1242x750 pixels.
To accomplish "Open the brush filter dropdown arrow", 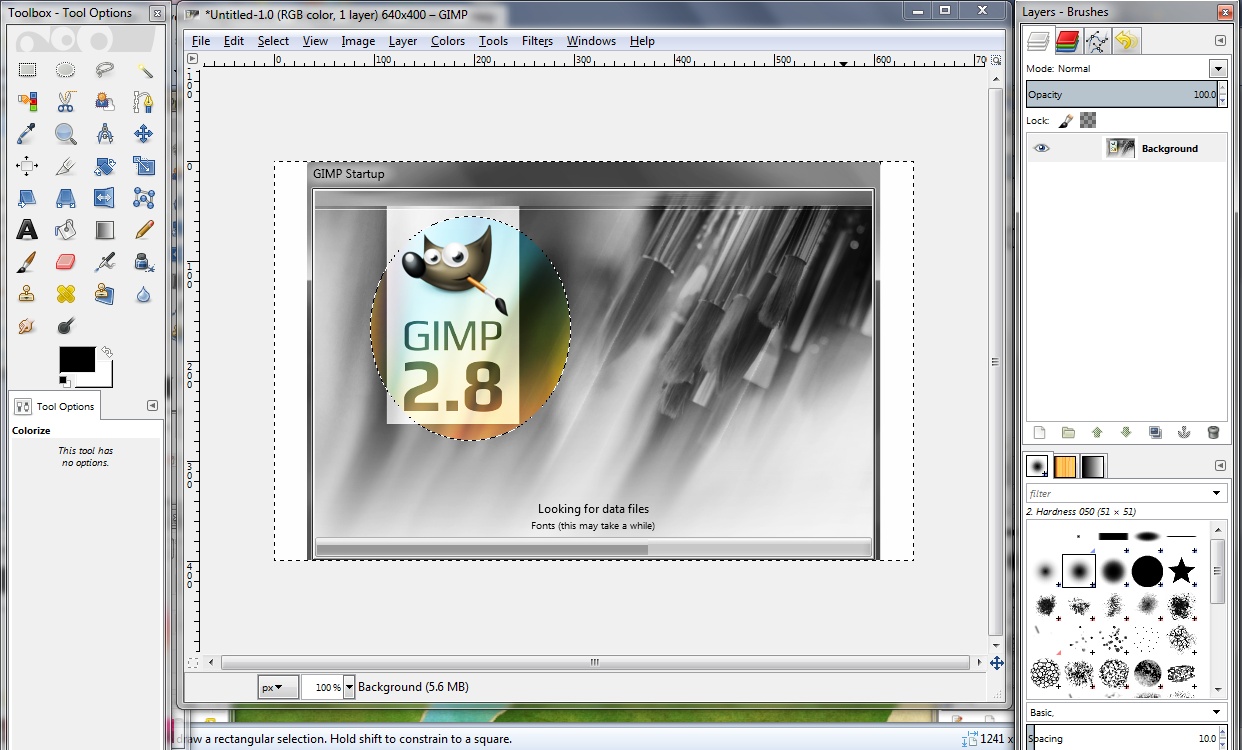I will [x=1217, y=493].
